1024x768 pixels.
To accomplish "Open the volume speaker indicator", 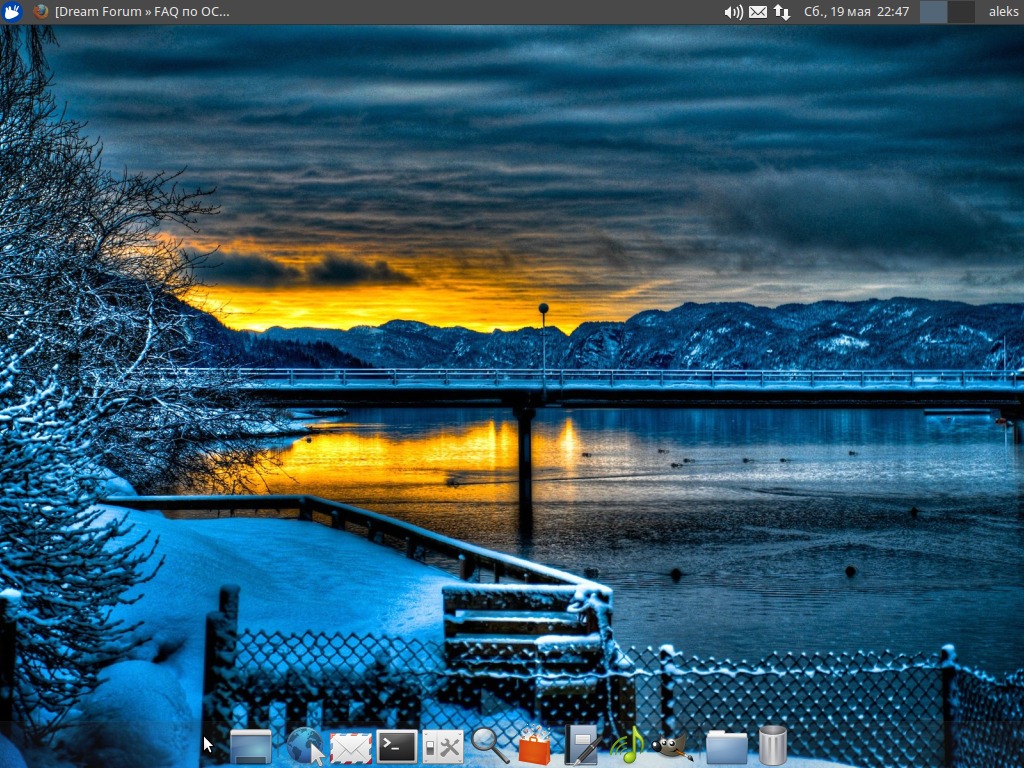I will 733,12.
